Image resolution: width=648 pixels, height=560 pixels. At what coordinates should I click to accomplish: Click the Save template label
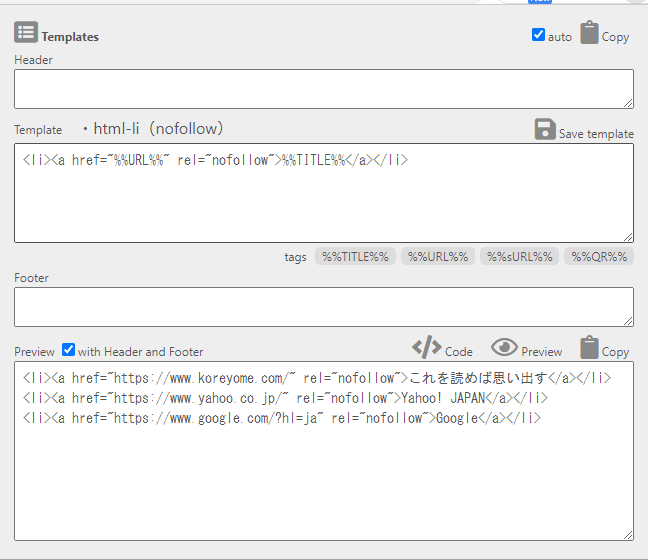pyautogui.click(x=596, y=134)
